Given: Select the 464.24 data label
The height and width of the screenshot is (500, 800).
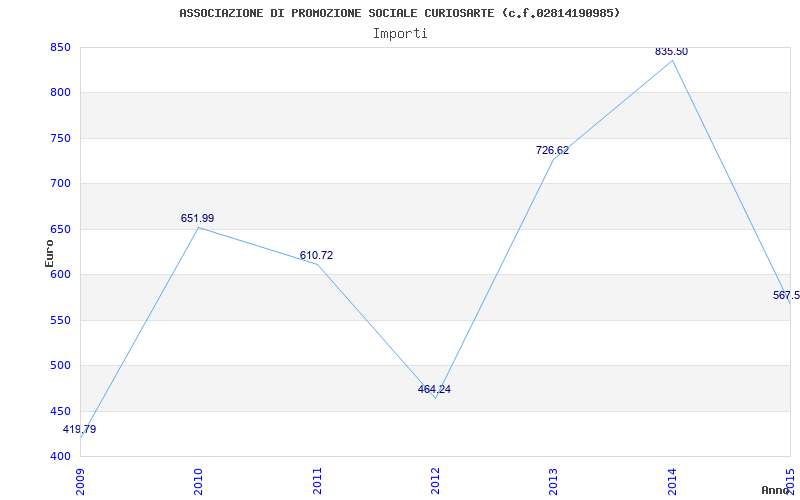Looking at the screenshot, I should (x=434, y=389).
